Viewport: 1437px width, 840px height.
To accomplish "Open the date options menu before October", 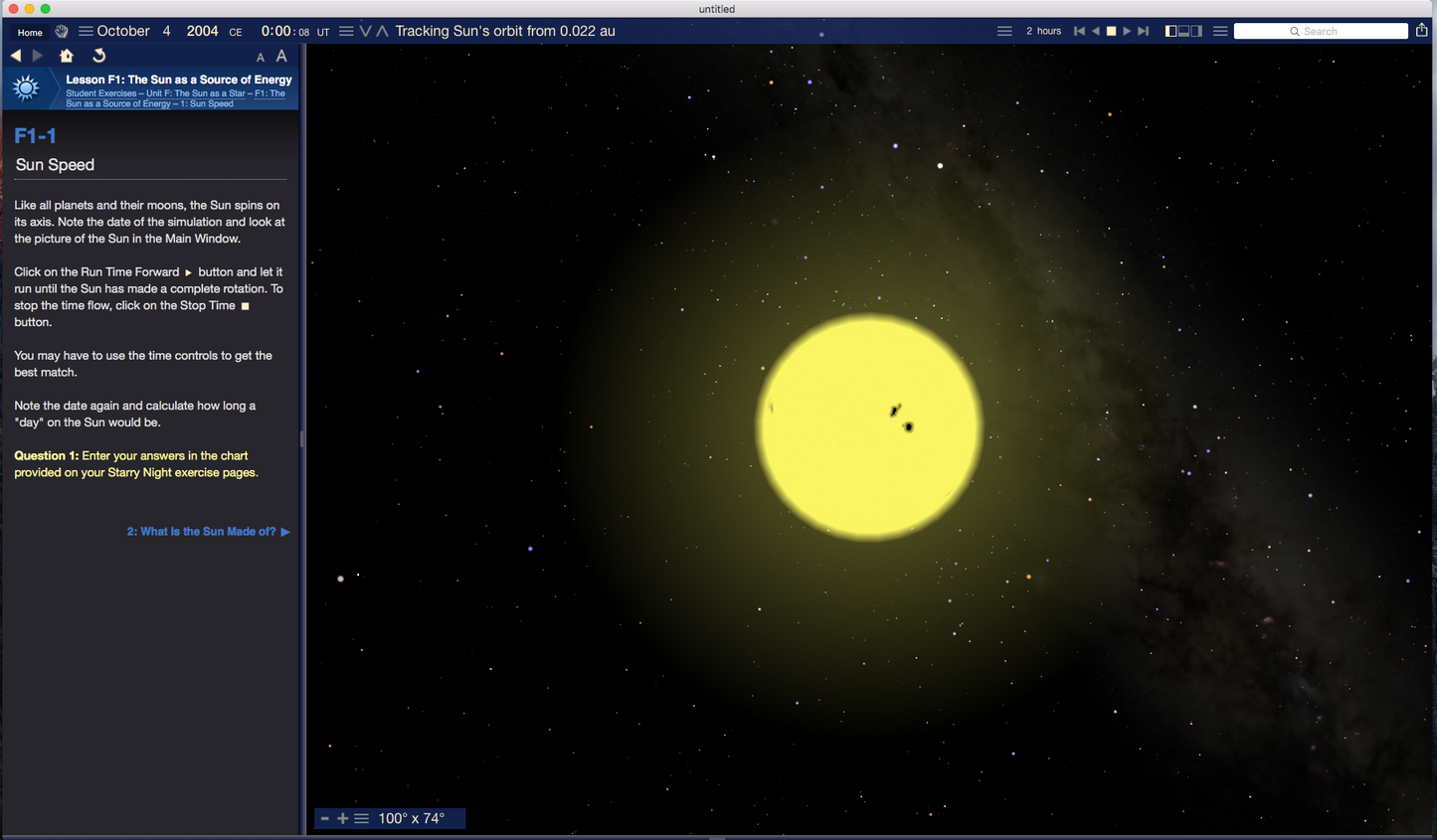I will 86,31.
